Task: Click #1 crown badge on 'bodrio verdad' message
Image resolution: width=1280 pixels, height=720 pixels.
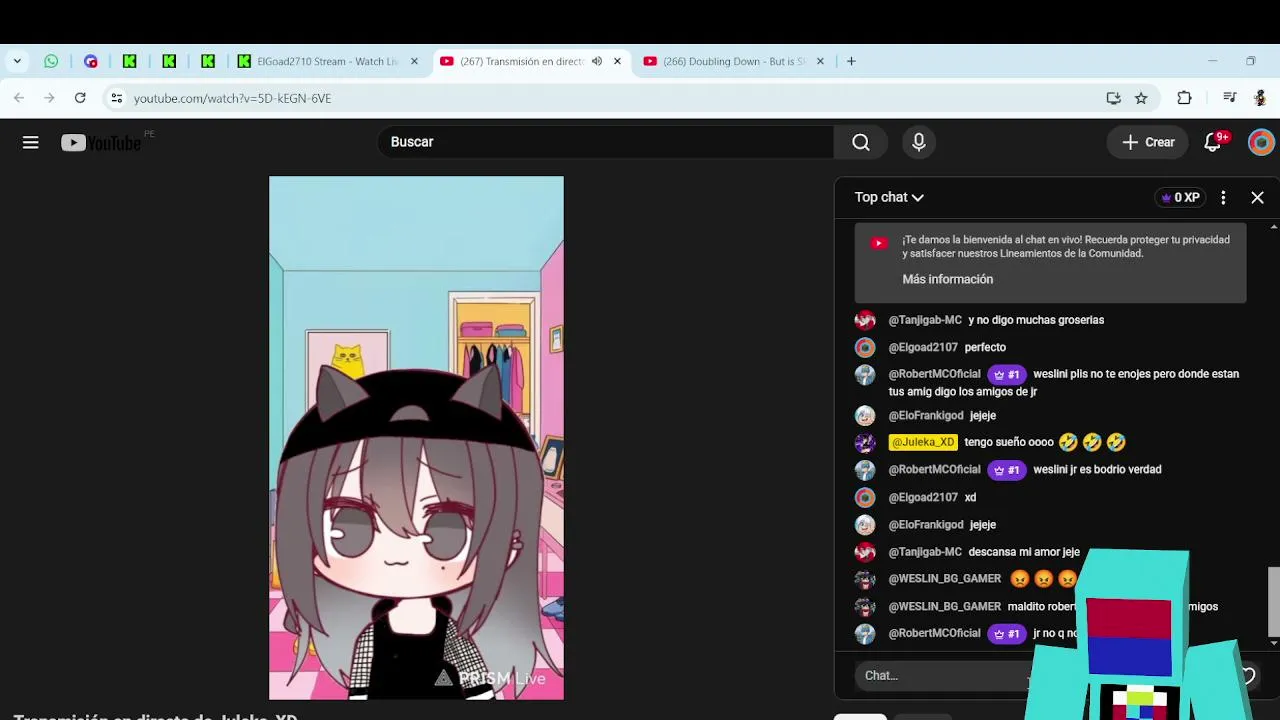Action: [x=1007, y=470]
